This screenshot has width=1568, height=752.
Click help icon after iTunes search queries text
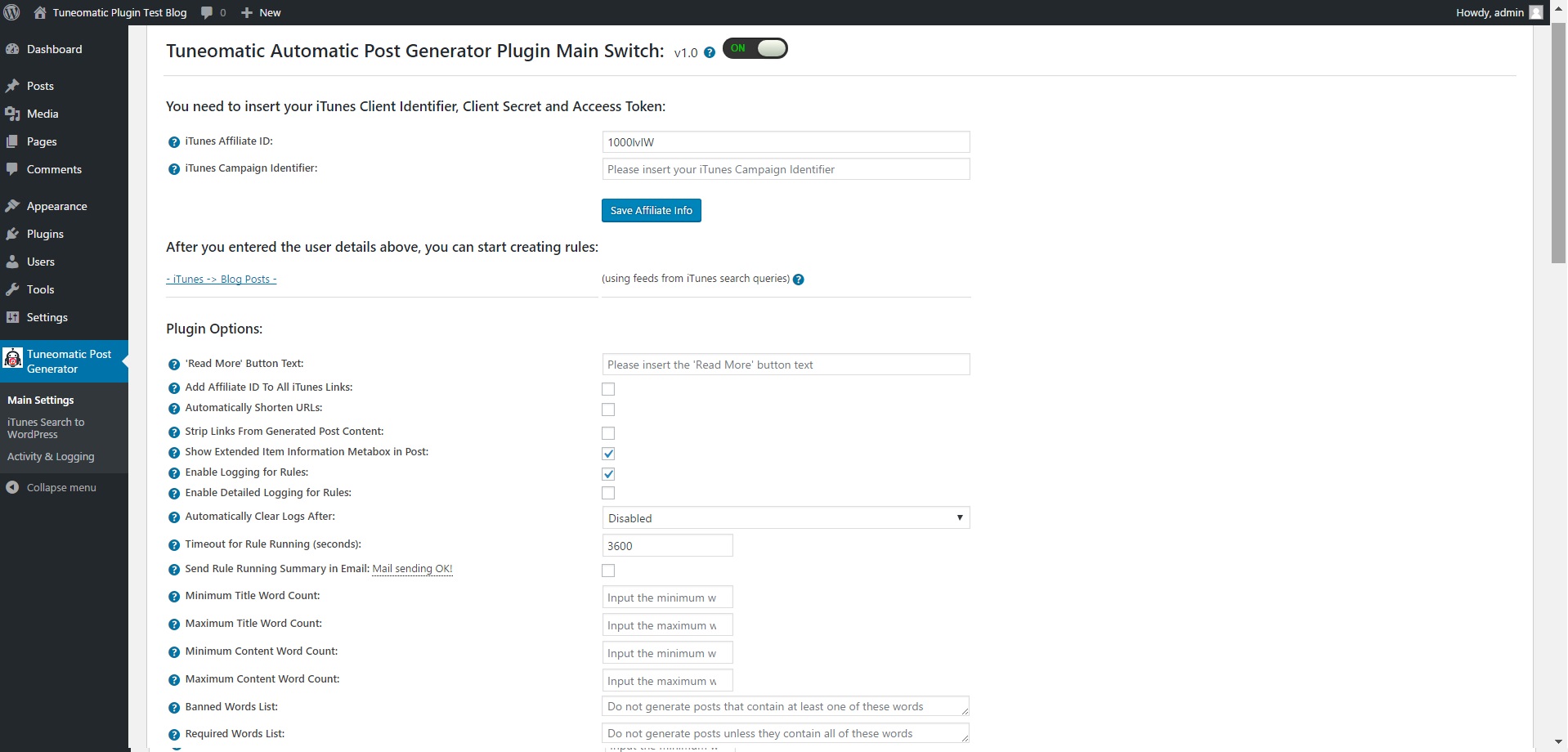click(799, 280)
